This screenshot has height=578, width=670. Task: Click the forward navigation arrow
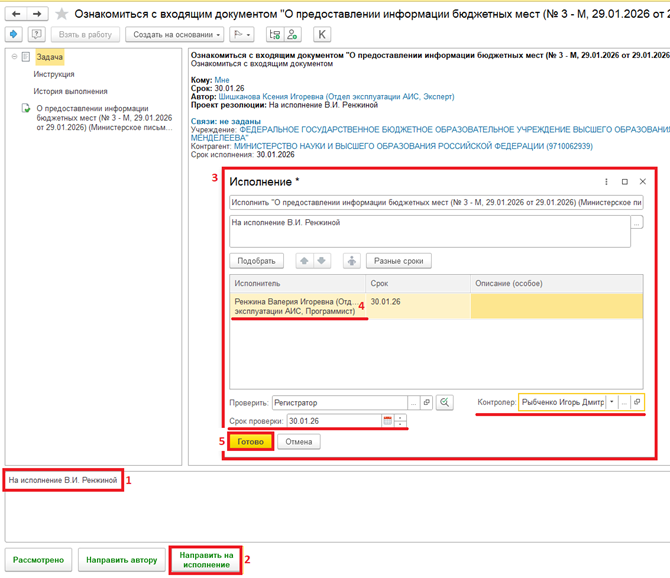click(37, 14)
